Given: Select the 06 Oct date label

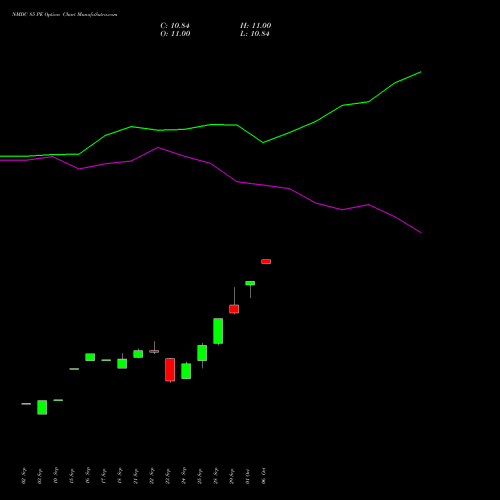Looking at the screenshot, I should 264,476.
